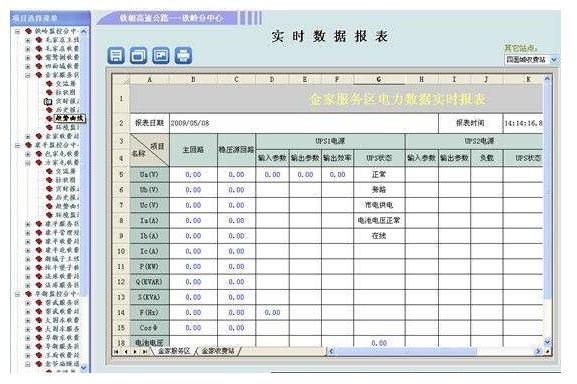
Task: Click the print report icon
Action: point(183,56)
